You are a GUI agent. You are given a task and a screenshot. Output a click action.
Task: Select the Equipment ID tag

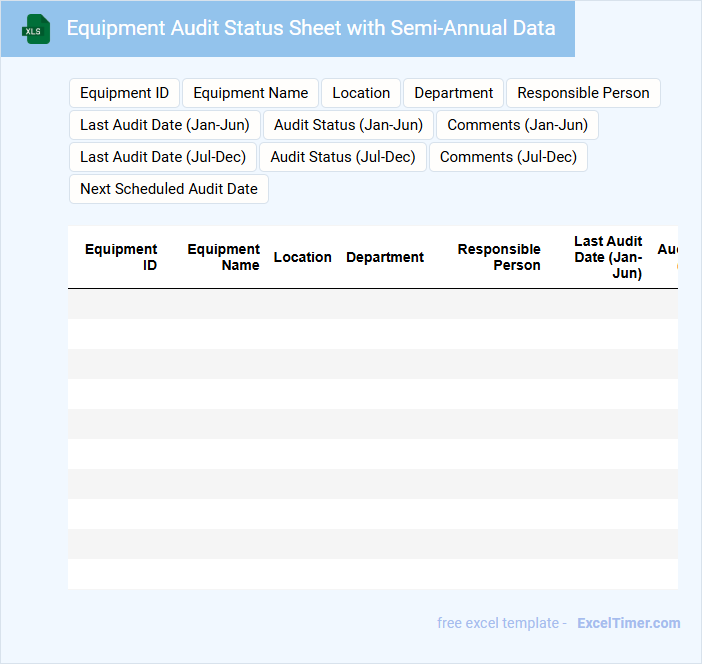(x=124, y=93)
